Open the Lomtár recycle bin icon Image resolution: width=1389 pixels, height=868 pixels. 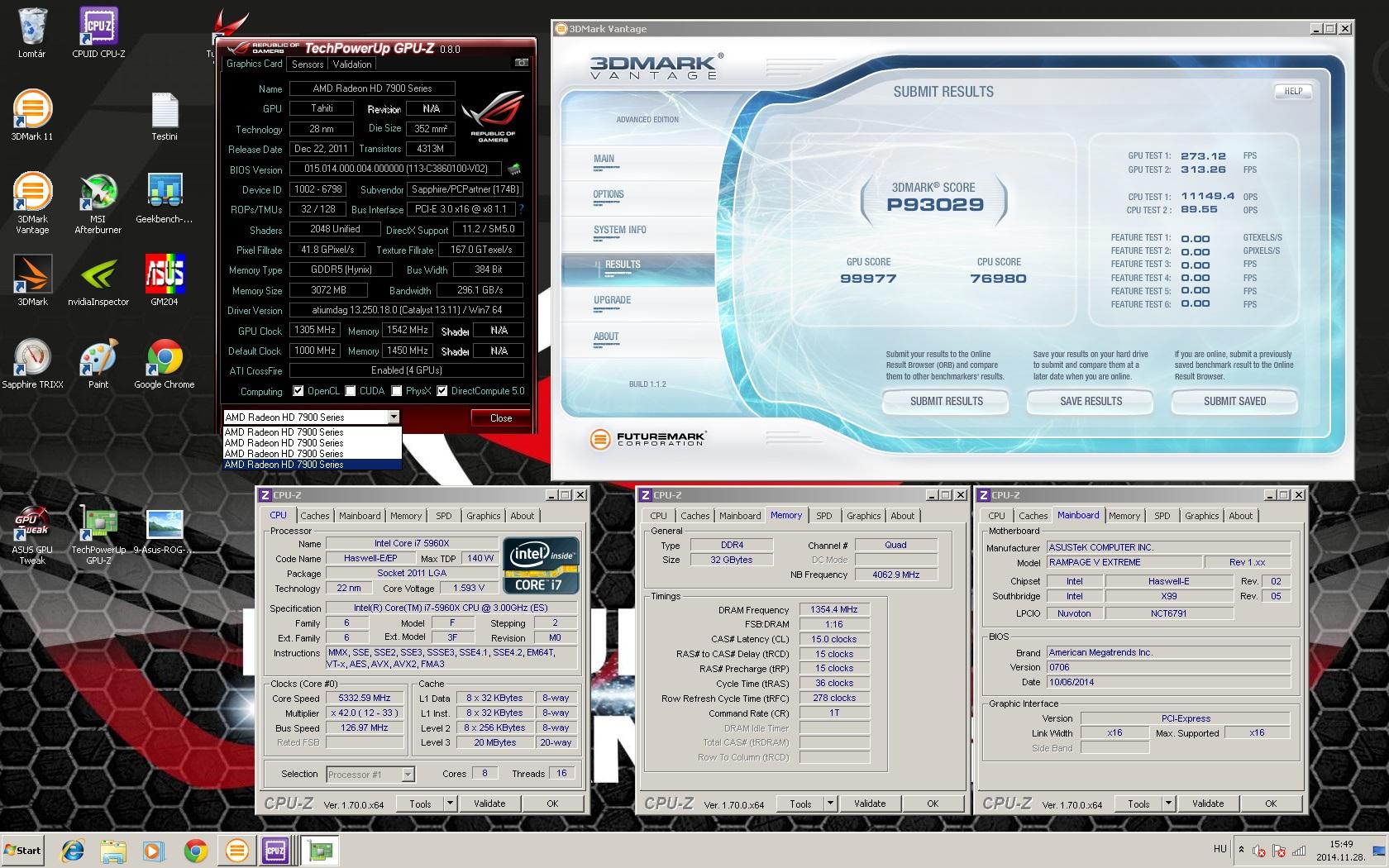click(x=31, y=33)
